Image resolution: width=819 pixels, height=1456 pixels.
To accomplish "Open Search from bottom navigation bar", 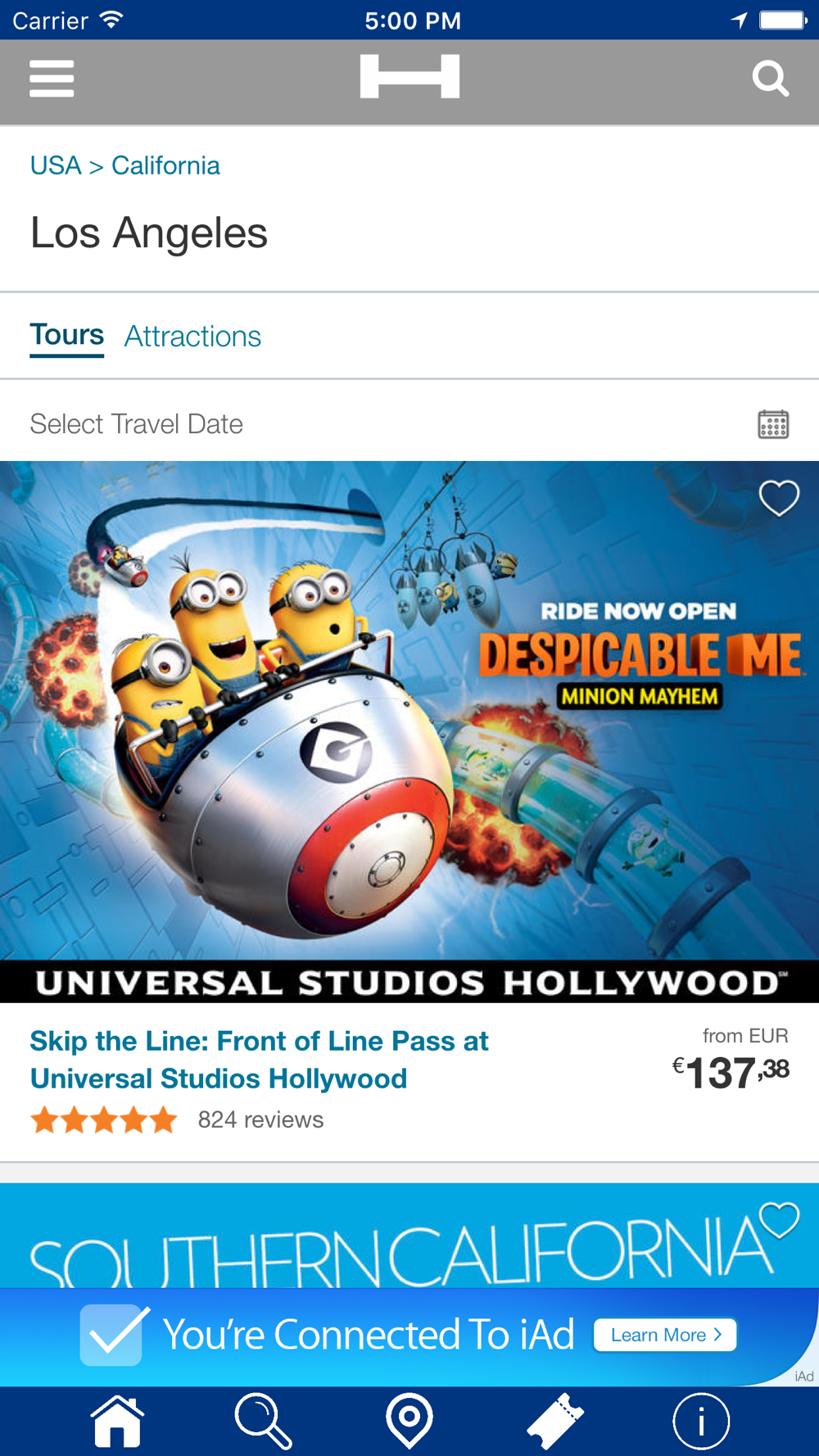I will (263, 1421).
